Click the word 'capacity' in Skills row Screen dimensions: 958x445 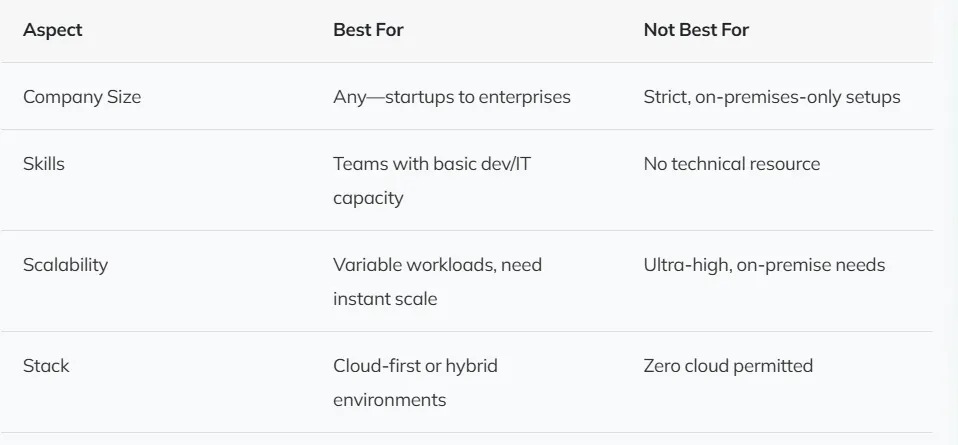(x=368, y=198)
